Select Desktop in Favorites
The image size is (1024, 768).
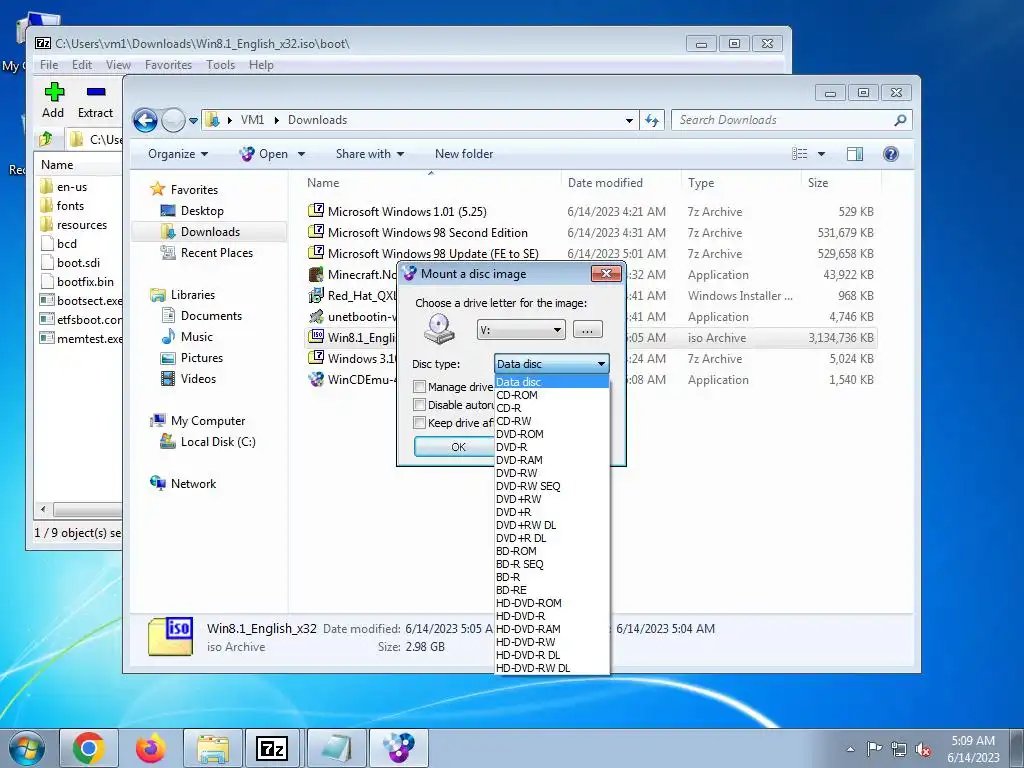[x=202, y=211]
